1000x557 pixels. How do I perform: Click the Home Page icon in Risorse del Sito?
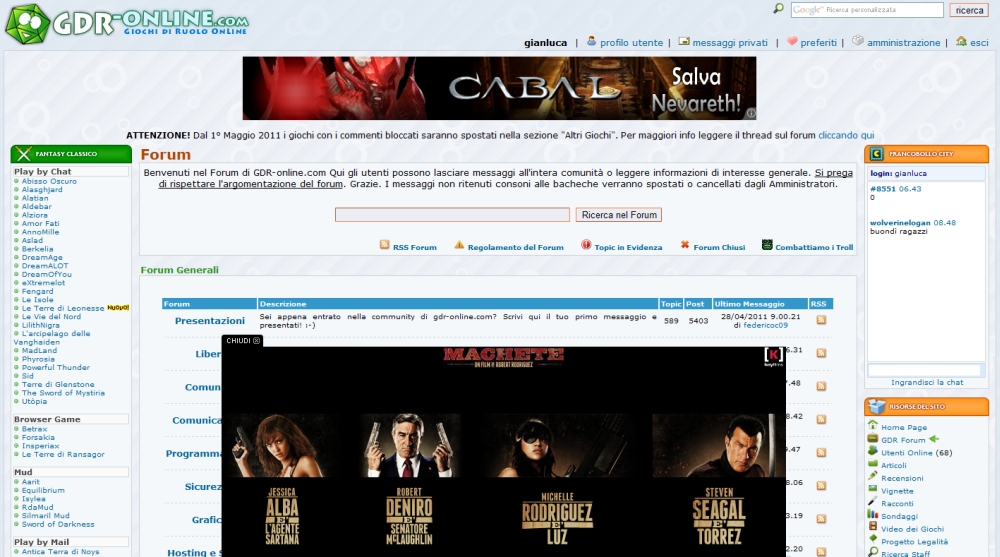coord(873,425)
